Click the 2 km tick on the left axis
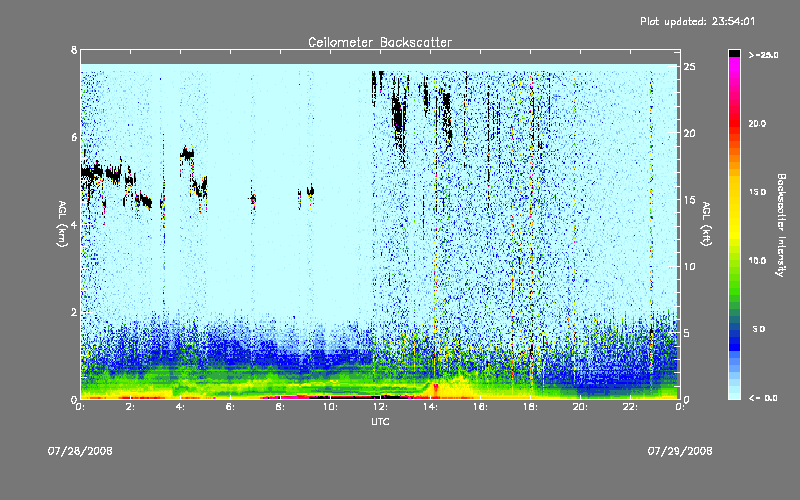The image size is (800, 500). point(74,312)
